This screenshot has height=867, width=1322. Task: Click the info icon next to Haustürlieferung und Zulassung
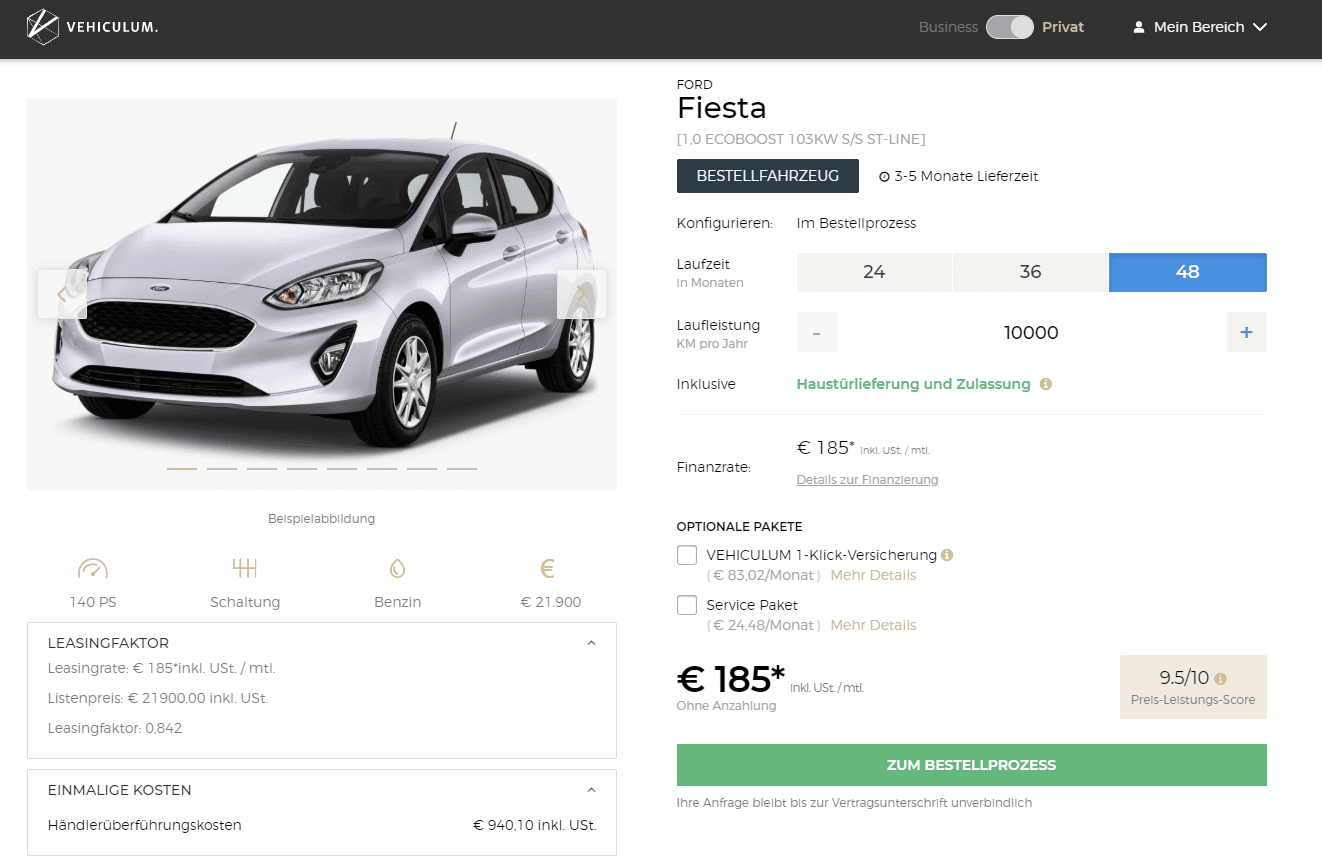coord(1046,384)
